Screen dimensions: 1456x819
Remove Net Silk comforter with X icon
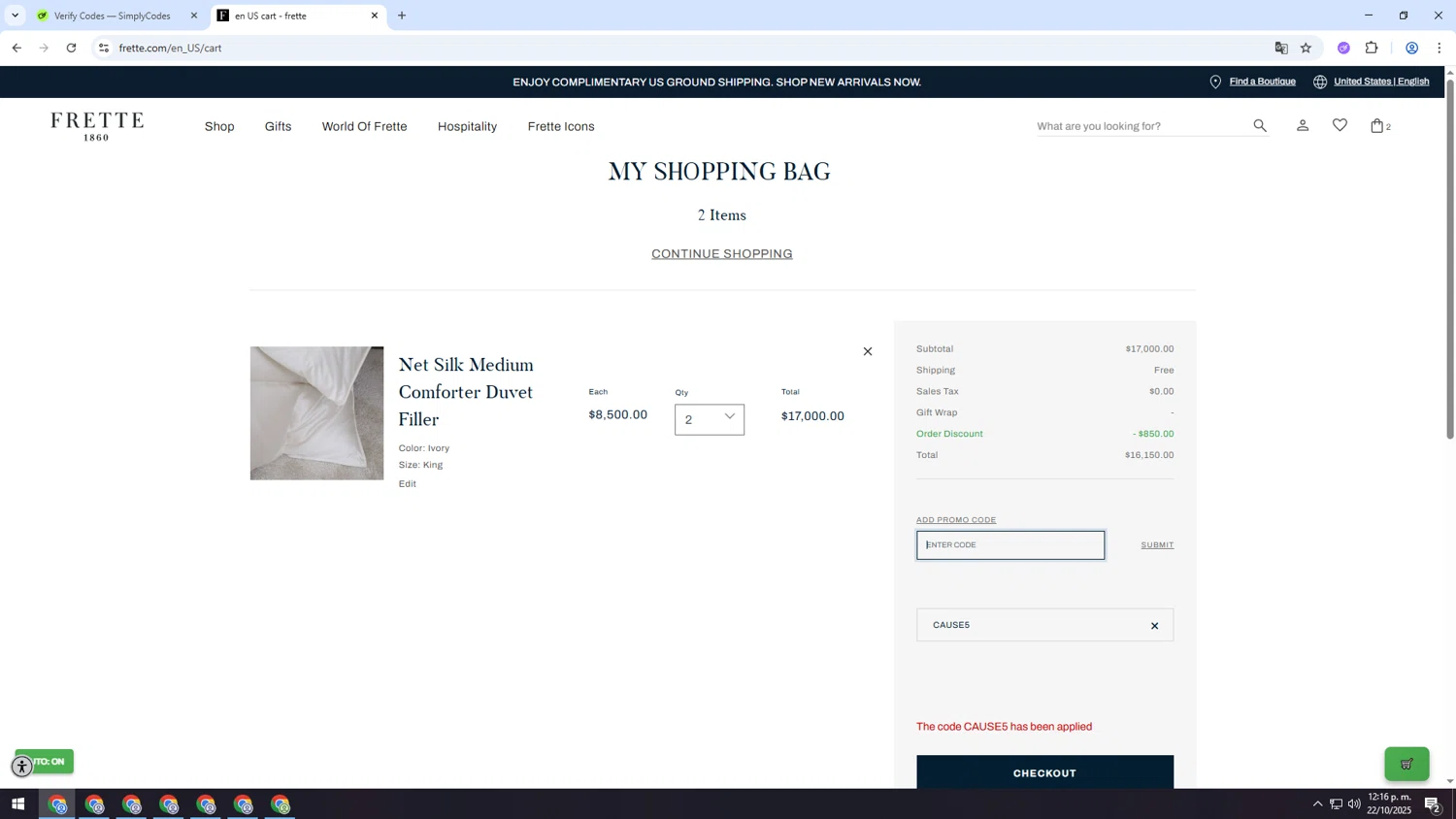coord(868,351)
